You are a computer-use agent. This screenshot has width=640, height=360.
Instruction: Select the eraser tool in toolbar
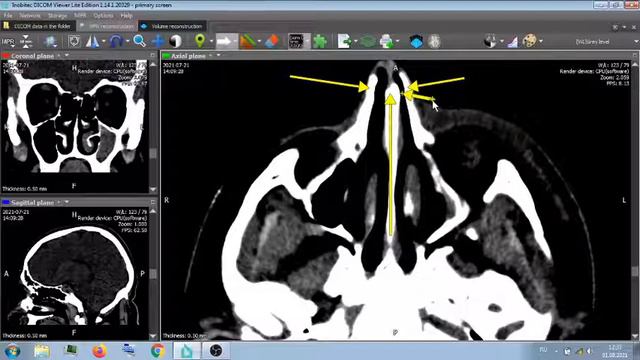pyautogui.click(x=272, y=41)
